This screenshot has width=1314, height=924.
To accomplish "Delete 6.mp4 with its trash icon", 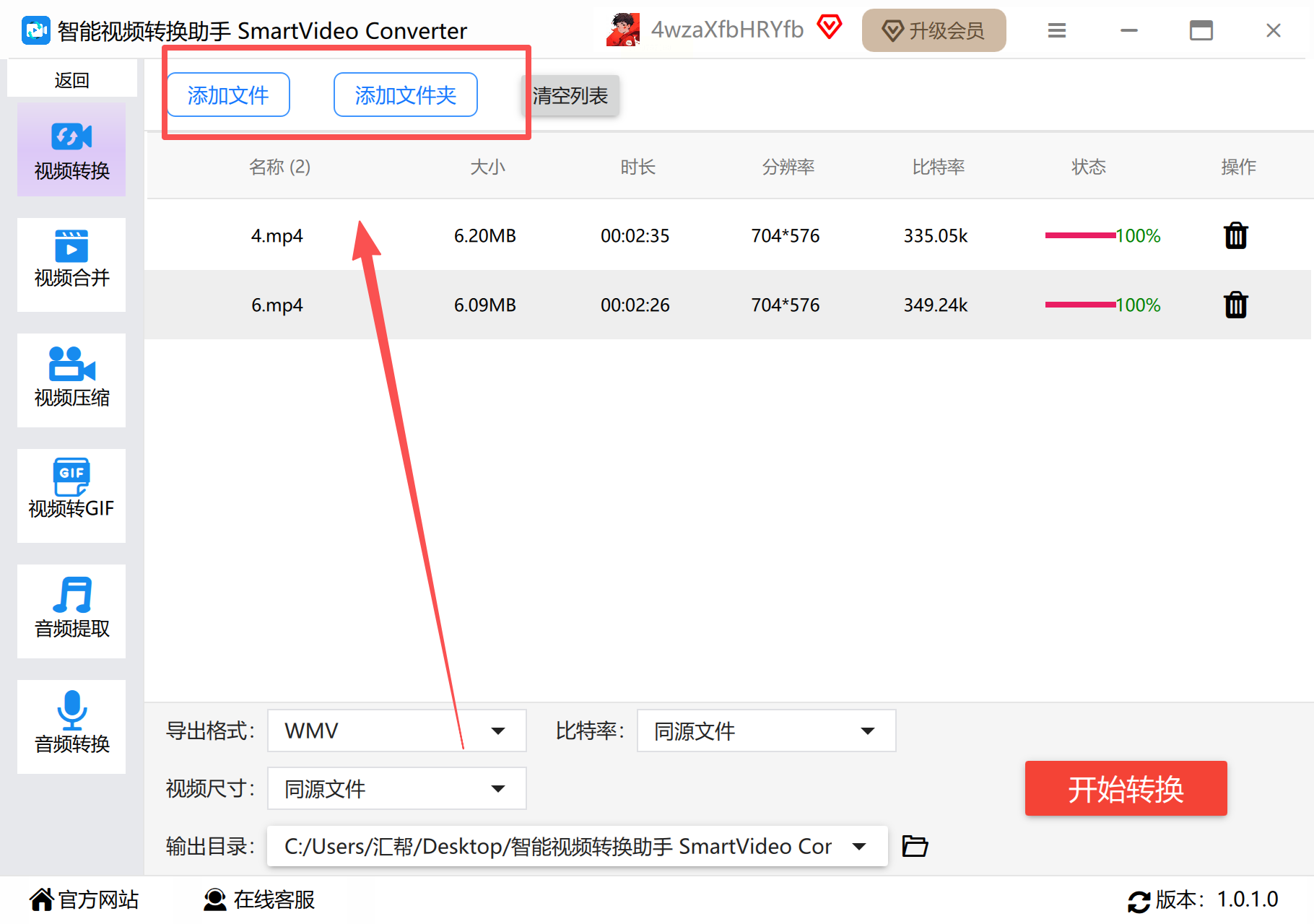I will (1236, 305).
